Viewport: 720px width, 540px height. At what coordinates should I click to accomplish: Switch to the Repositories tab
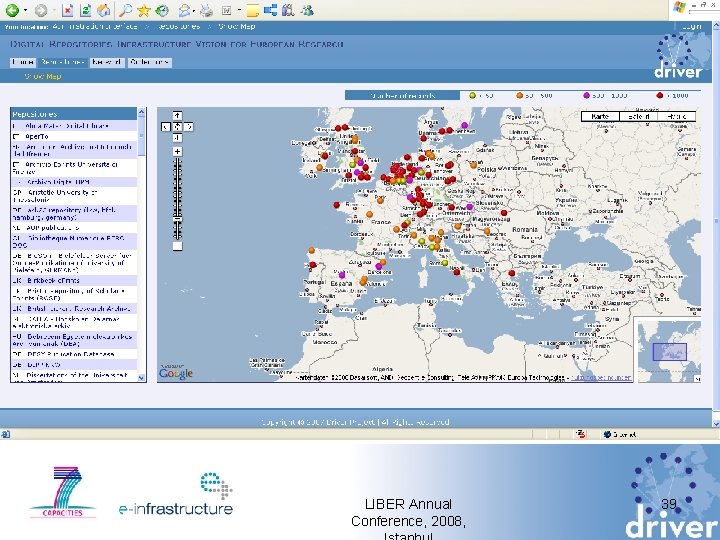tap(62, 62)
